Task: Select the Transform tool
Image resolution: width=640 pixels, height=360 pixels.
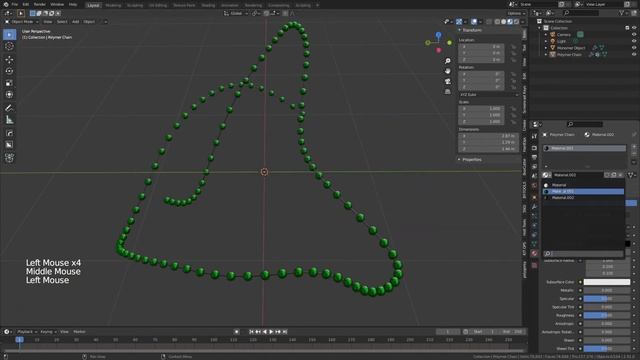Action: pos(9,95)
